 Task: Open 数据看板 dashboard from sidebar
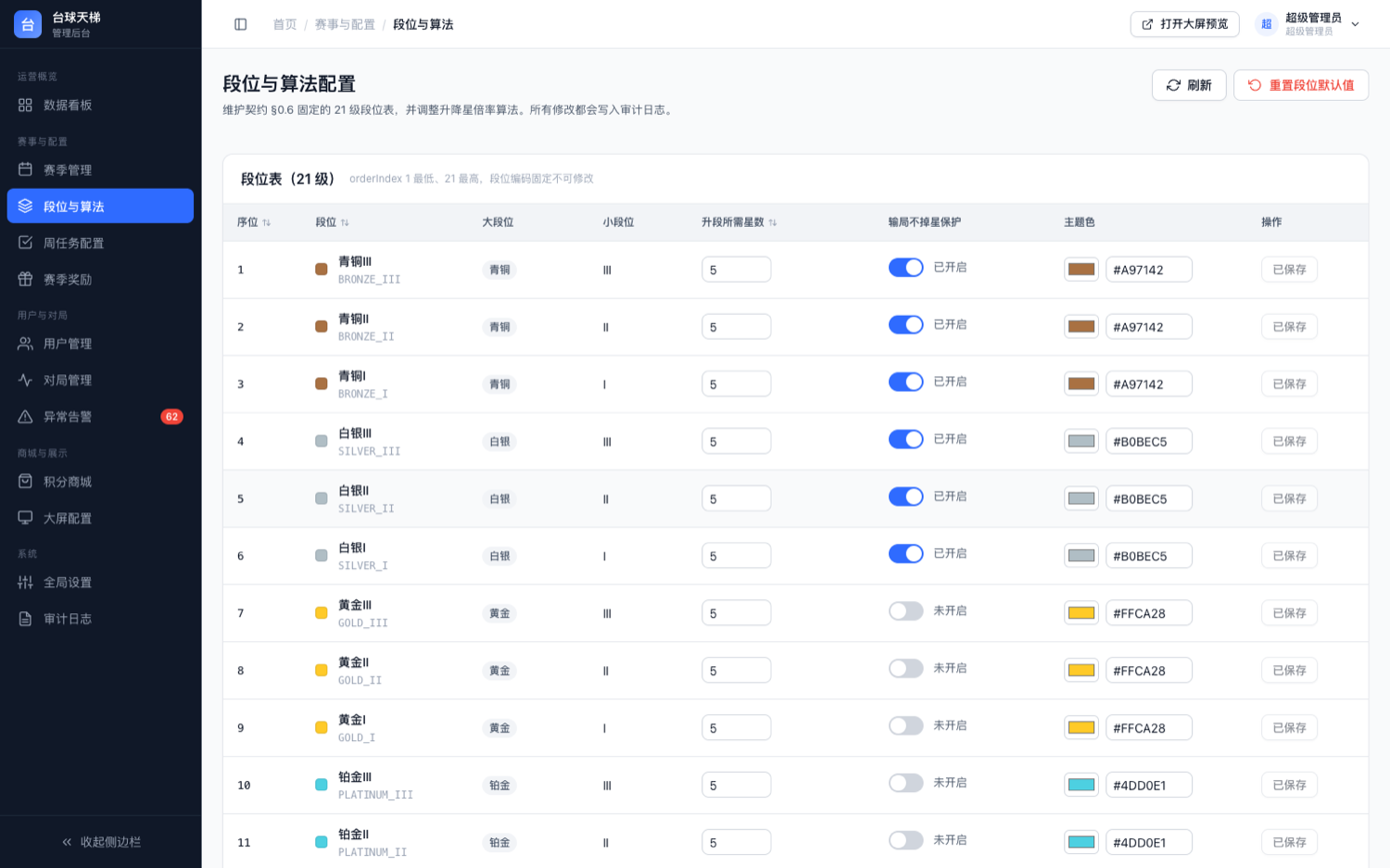pyautogui.click(x=100, y=106)
